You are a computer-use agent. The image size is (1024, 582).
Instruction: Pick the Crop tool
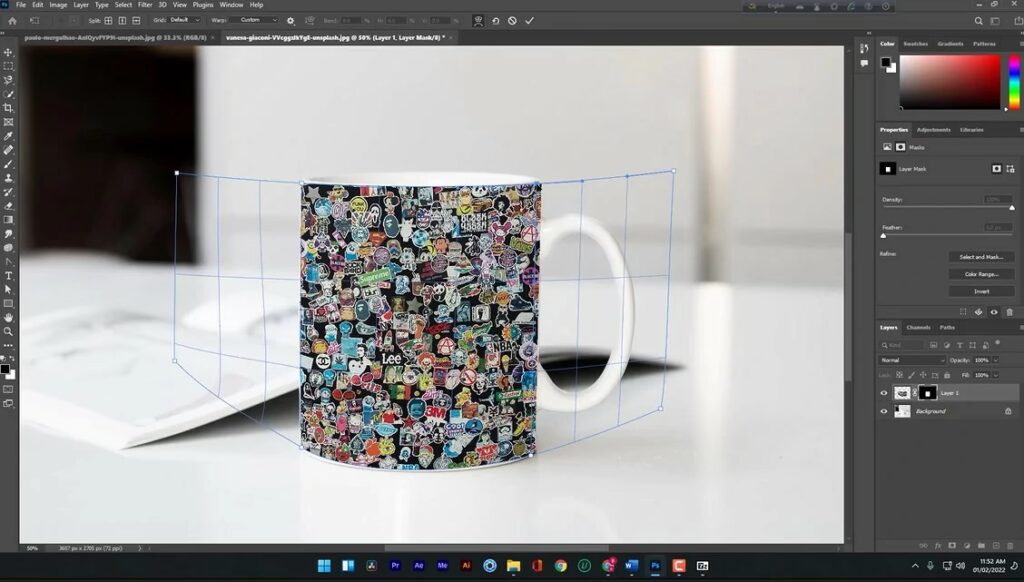(8, 108)
